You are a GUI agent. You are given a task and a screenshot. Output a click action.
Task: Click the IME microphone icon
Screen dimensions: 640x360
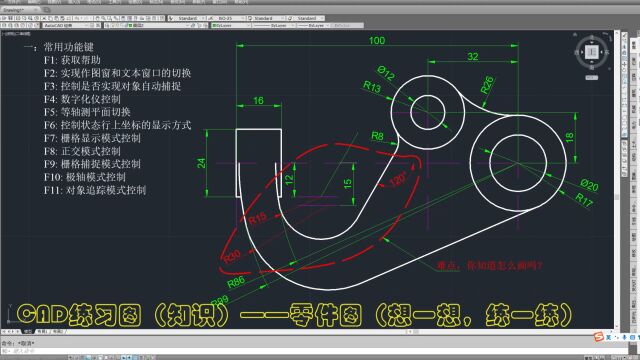coord(624,337)
